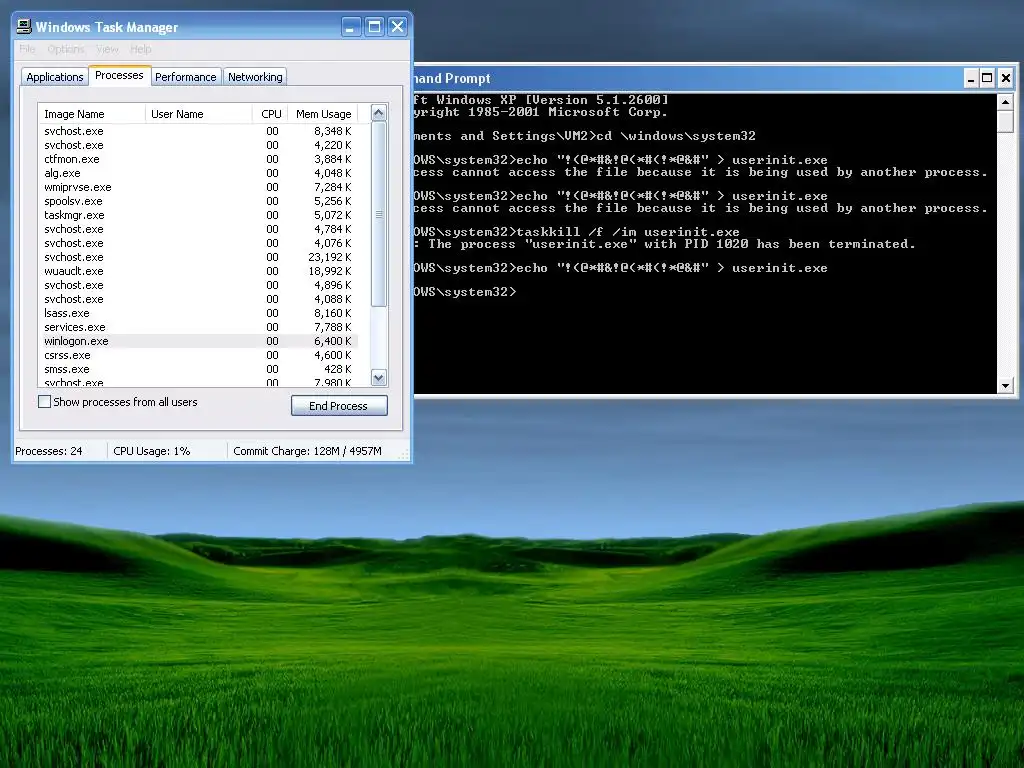This screenshot has width=1024, height=768.
Task: Select the services.exe process
Action: 198,327
